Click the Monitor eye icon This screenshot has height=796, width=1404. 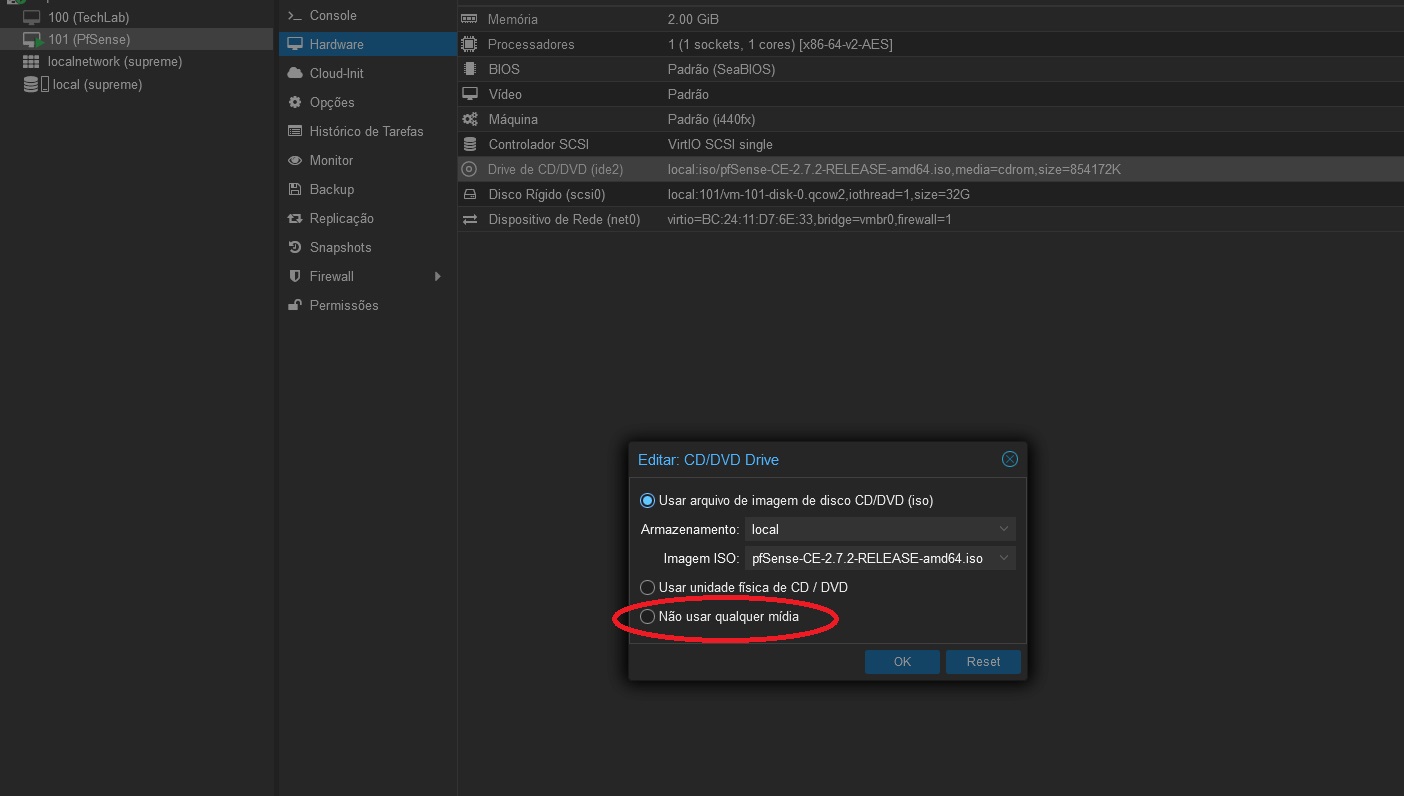[x=295, y=160]
